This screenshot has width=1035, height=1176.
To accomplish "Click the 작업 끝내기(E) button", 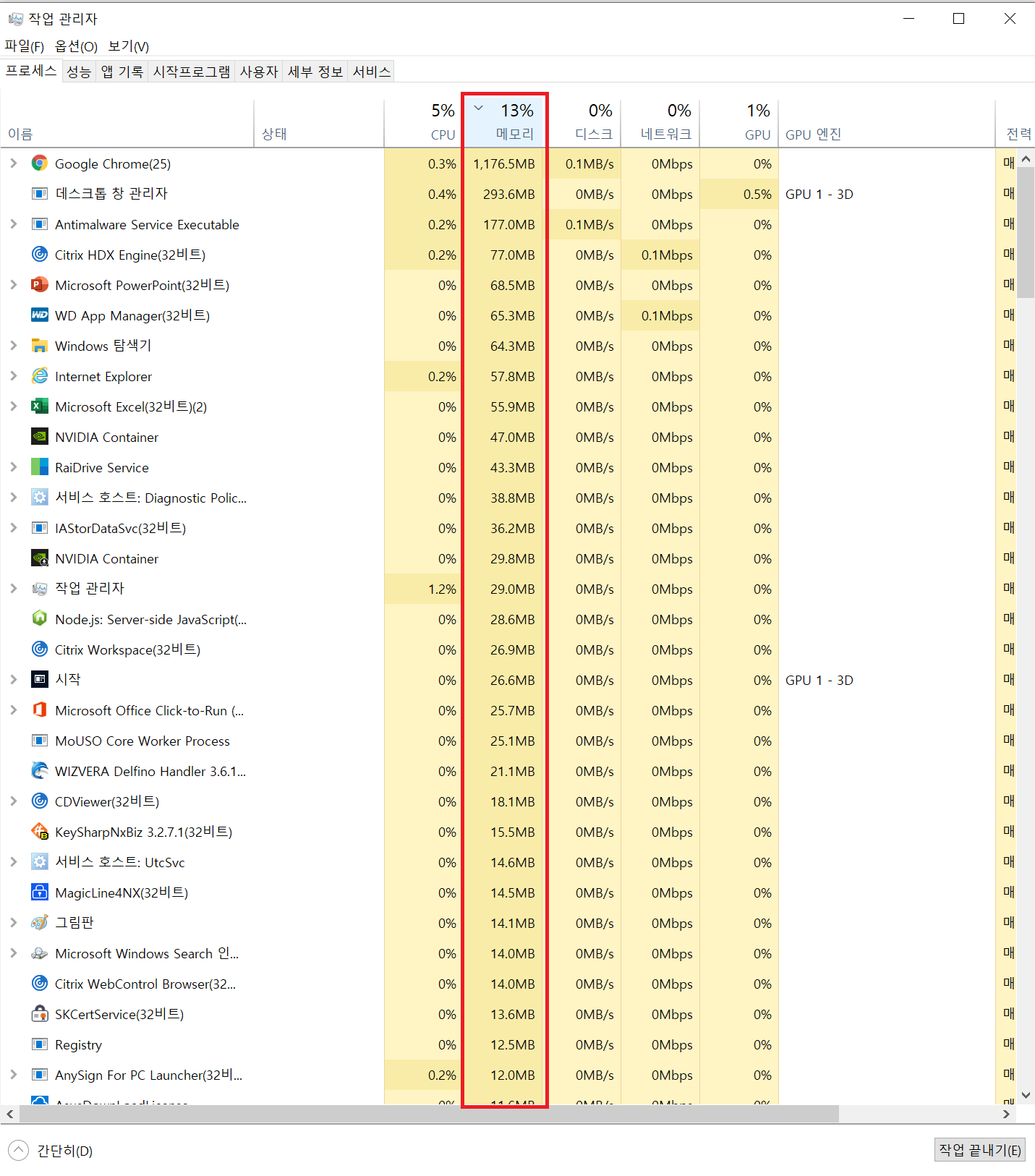I will tap(980, 1150).
